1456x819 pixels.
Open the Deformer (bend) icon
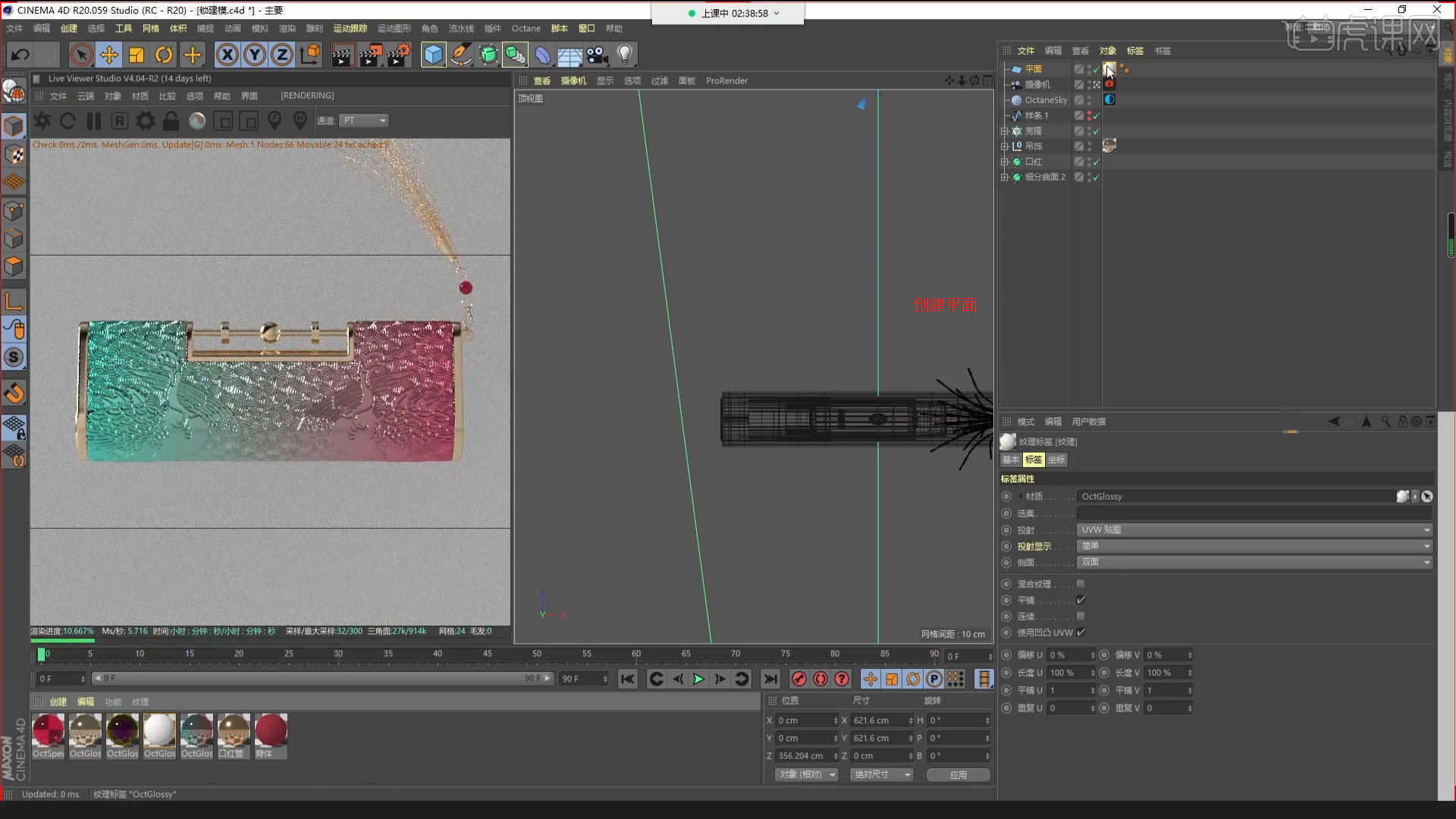(543, 55)
